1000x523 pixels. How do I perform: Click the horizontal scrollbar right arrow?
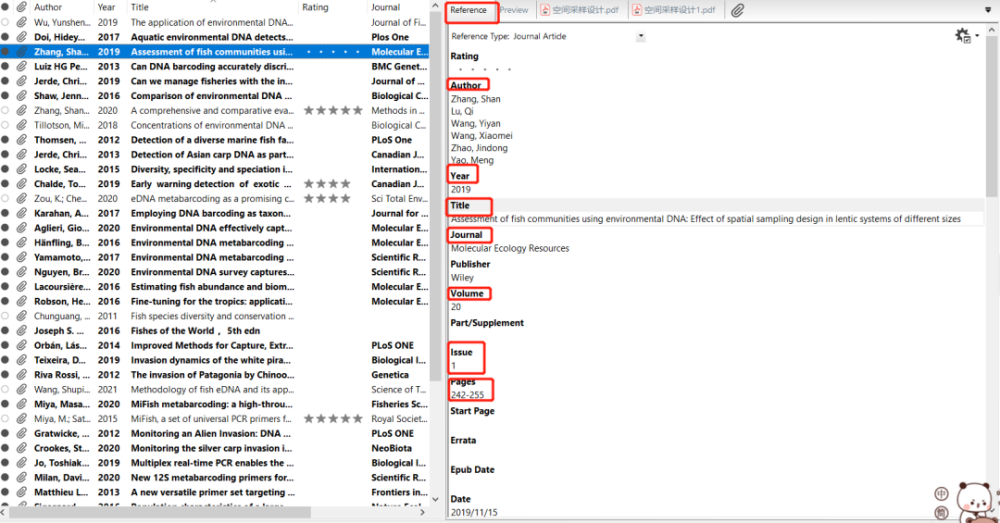pyautogui.click(x=422, y=512)
